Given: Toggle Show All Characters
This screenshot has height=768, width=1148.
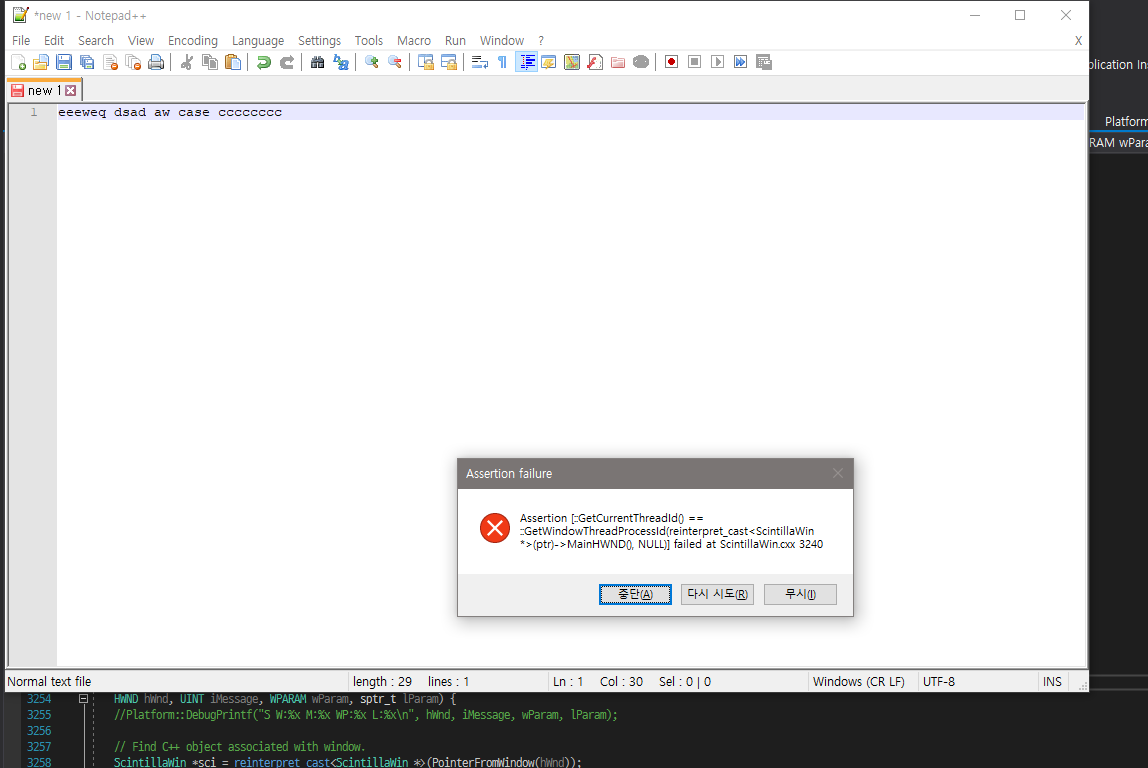Looking at the screenshot, I should (x=503, y=62).
